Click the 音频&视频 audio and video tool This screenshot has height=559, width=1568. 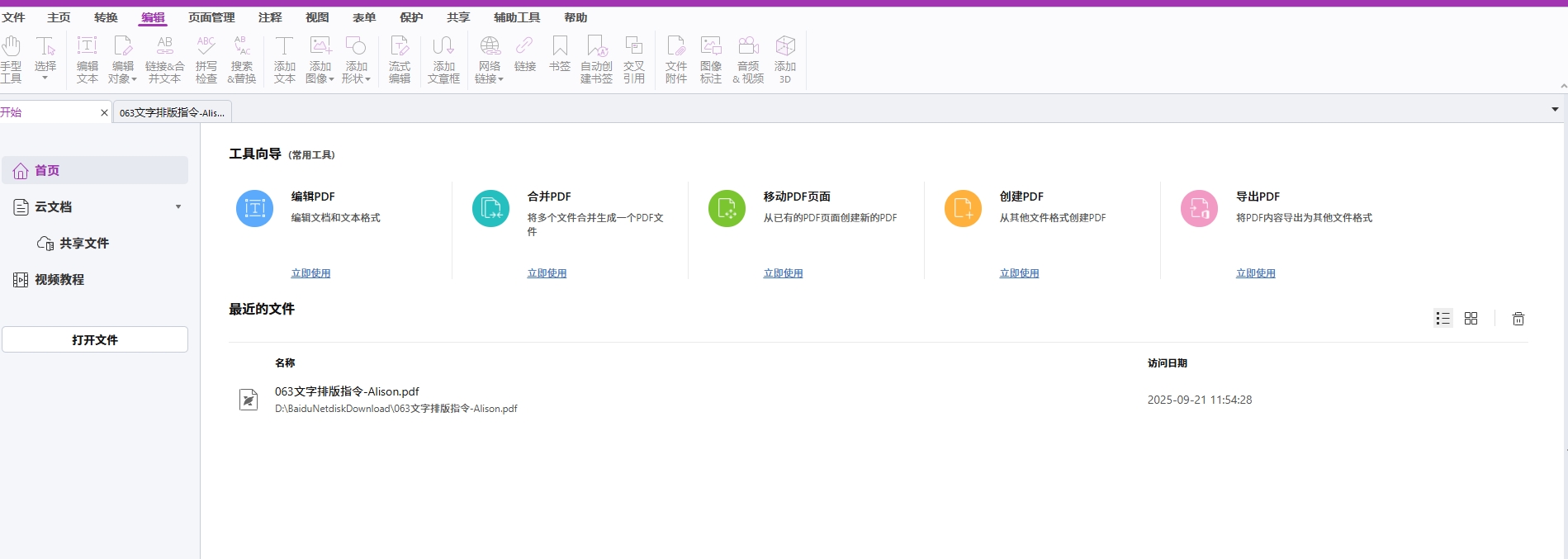coord(748,59)
